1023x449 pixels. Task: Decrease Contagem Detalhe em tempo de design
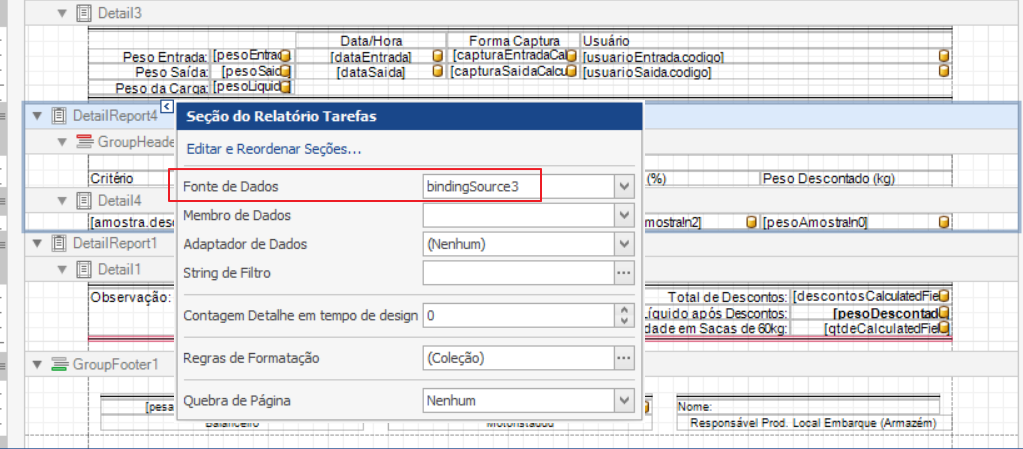624,321
